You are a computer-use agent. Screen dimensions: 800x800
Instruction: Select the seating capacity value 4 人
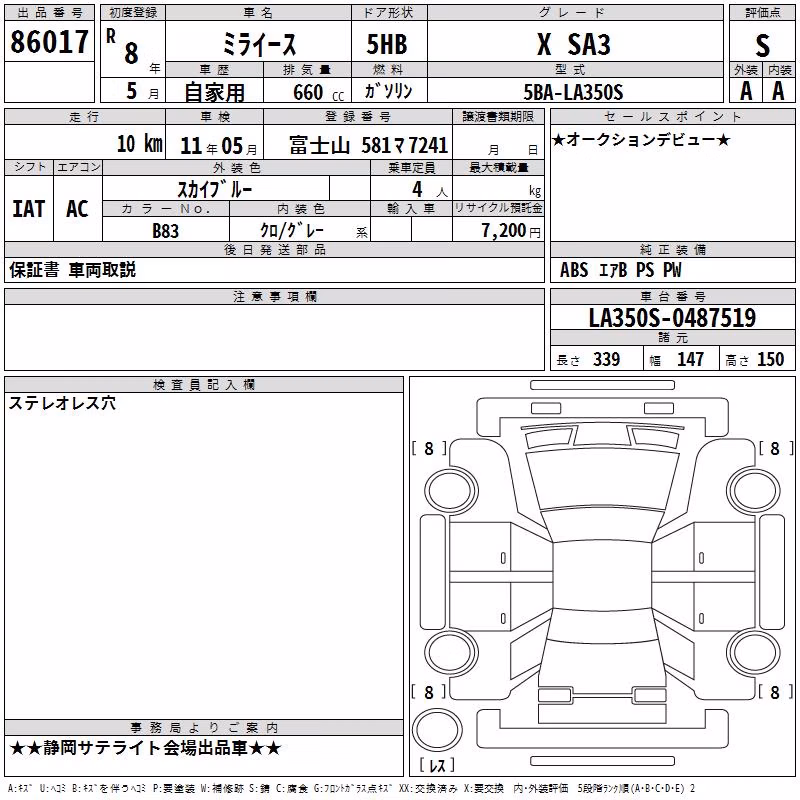429,190
